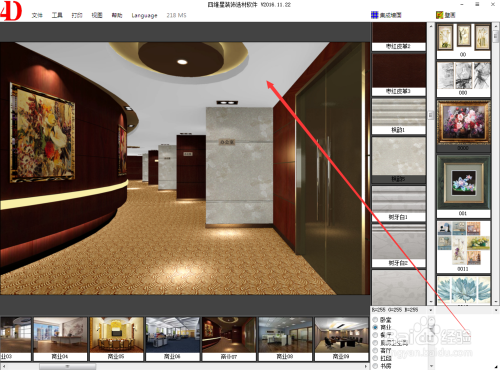This screenshot has height=370, width=500.
Task: Select mural 0011 photo collage
Action: tap(463, 247)
